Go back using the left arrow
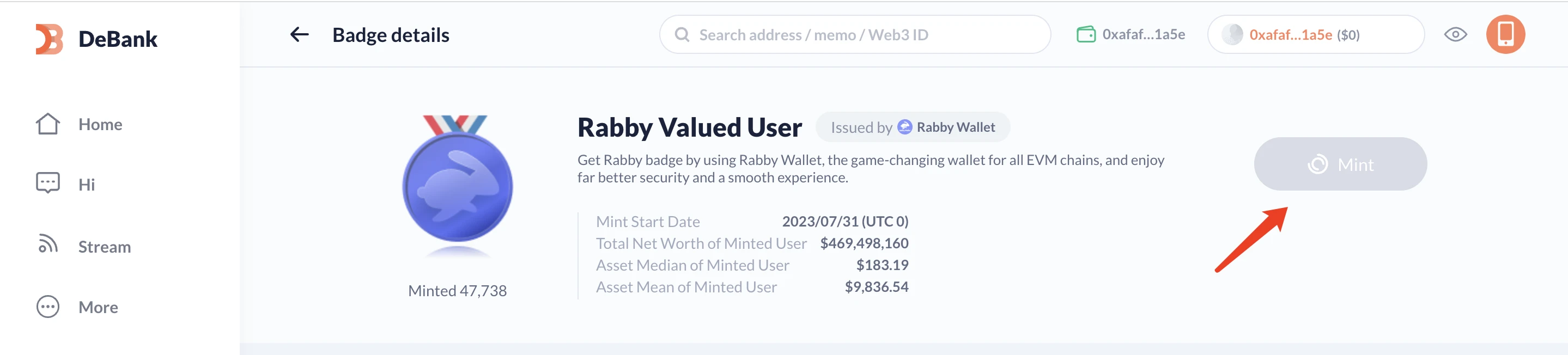The image size is (1568, 355). tap(299, 35)
